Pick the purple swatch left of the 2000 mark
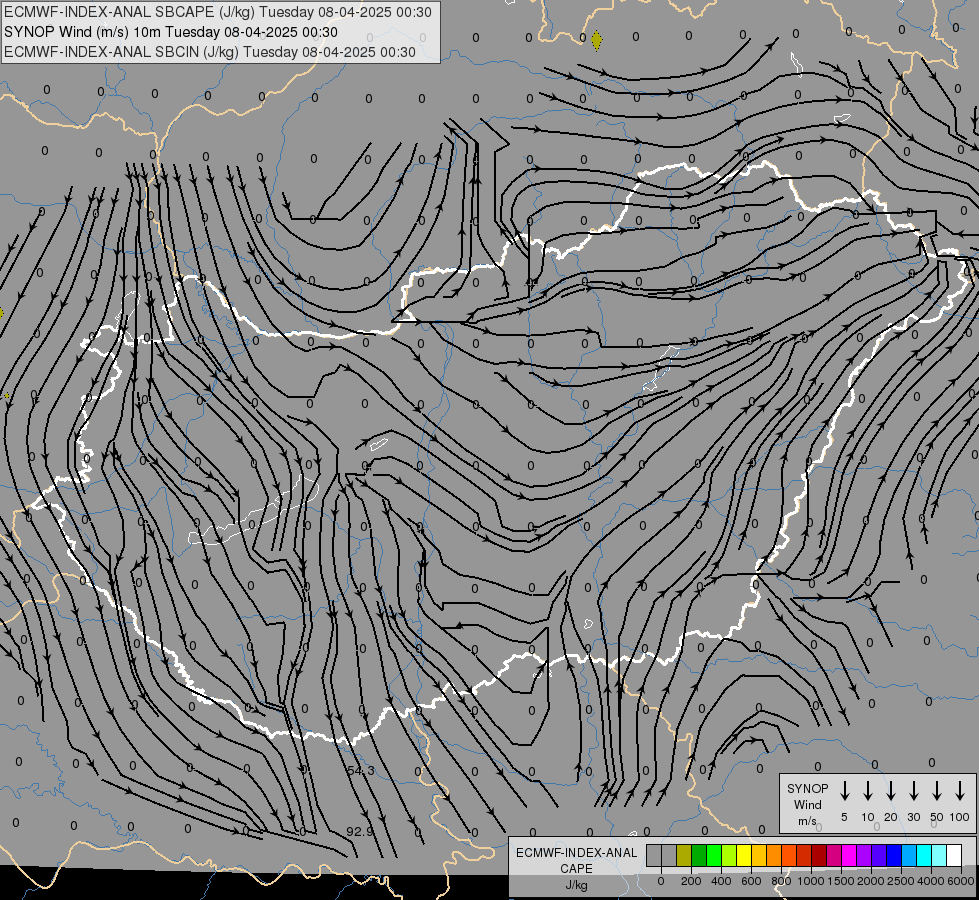This screenshot has height=900, width=979. coord(863,855)
